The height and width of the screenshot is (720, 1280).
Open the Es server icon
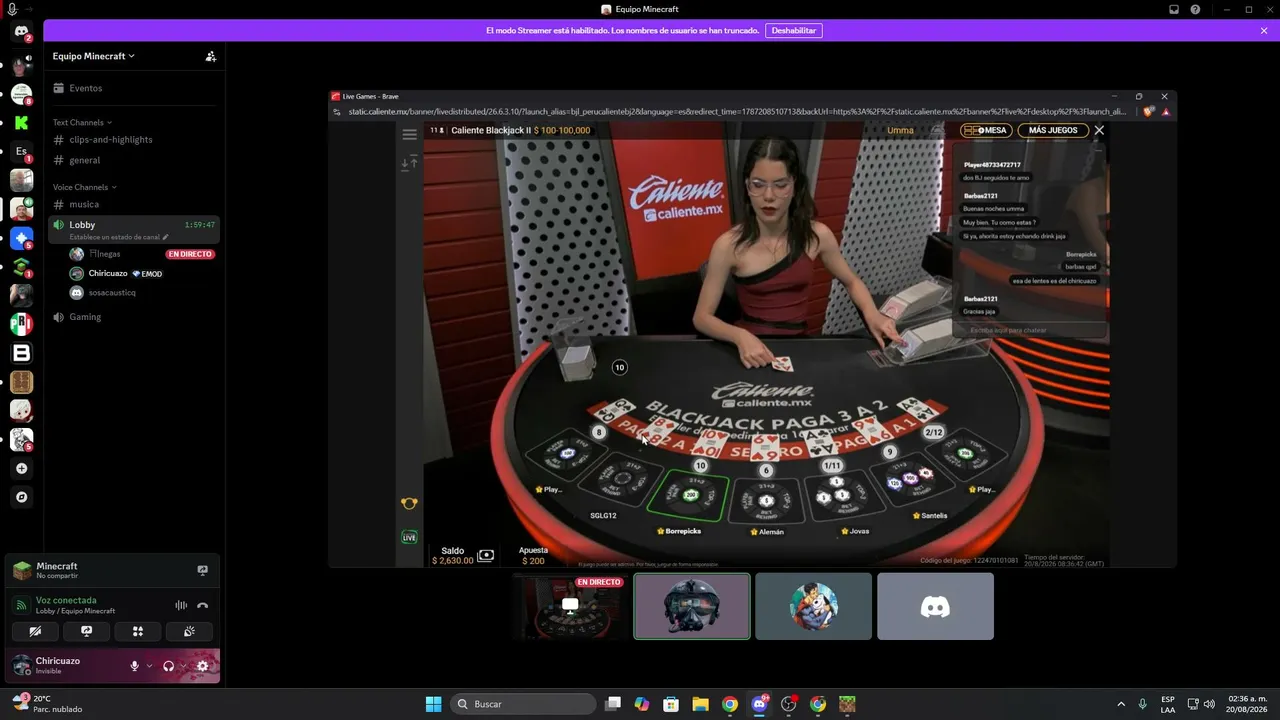click(x=21, y=152)
